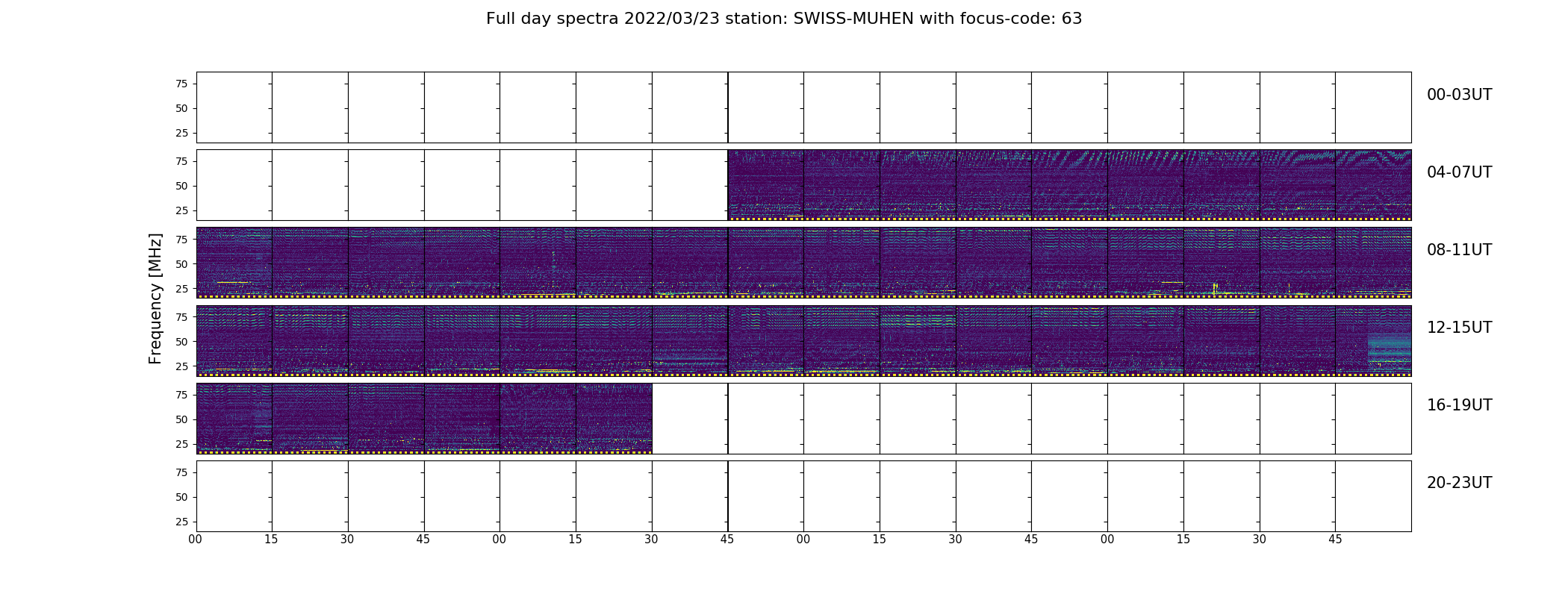Click the empty first panel of 00-03UT row

(x=234, y=107)
